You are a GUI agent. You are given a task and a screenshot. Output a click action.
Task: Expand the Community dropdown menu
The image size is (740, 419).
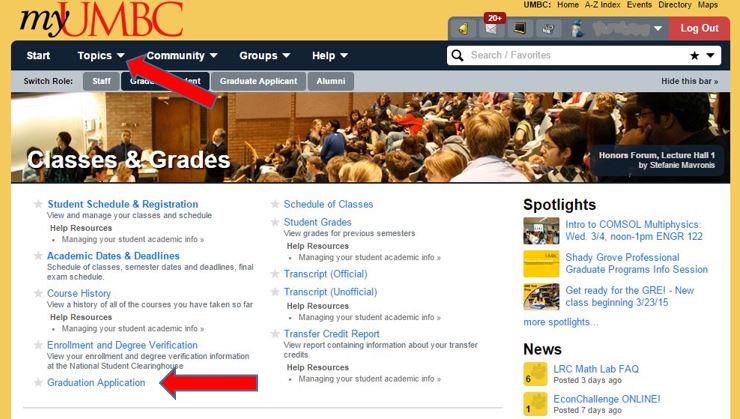(182, 56)
